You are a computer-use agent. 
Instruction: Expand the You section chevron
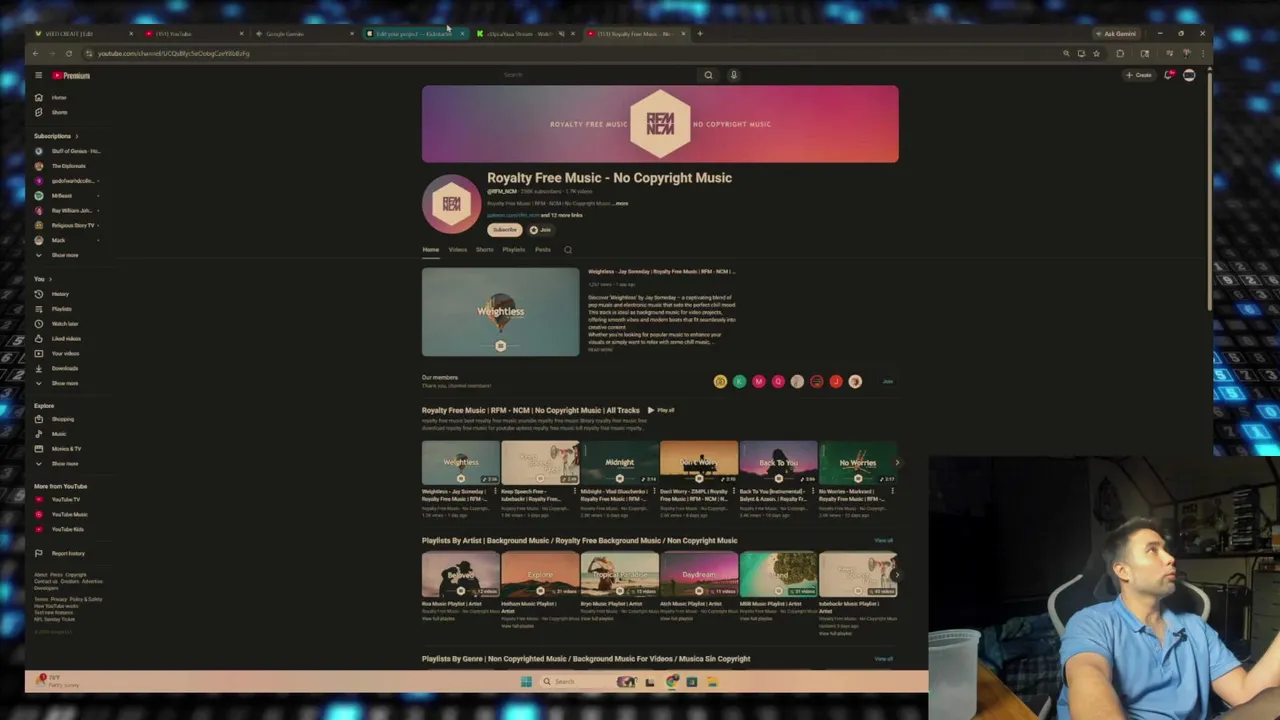click(50, 279)
